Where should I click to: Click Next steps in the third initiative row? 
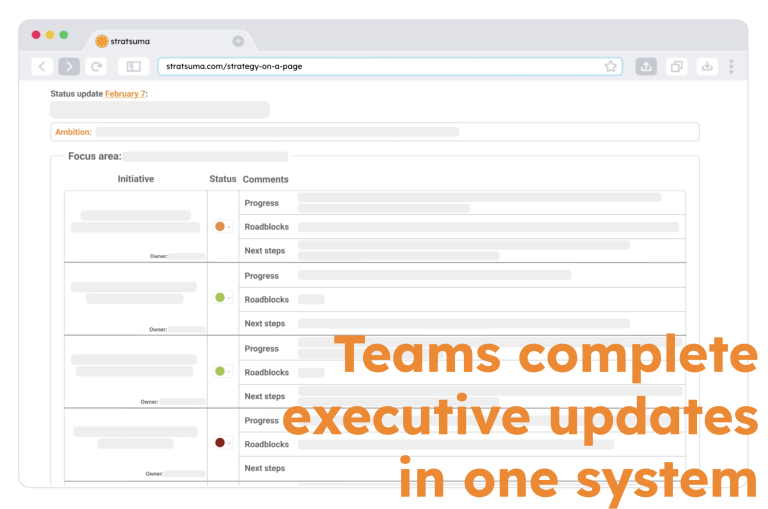[x=264, y=396]
